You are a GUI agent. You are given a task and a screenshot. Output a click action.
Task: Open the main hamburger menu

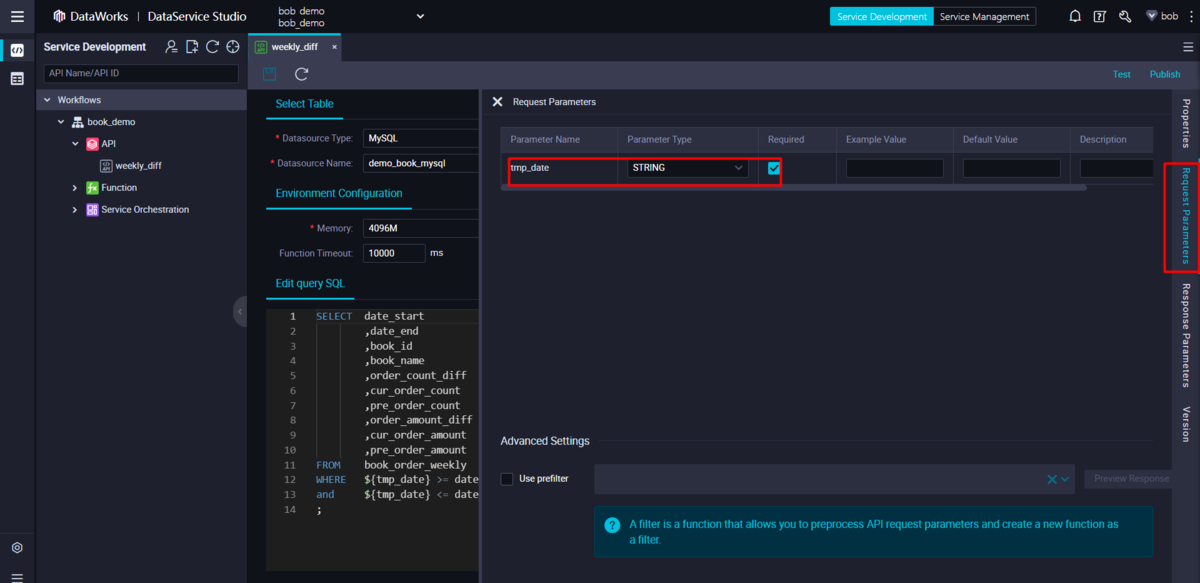pyautogui.click(x=17, y=16)
